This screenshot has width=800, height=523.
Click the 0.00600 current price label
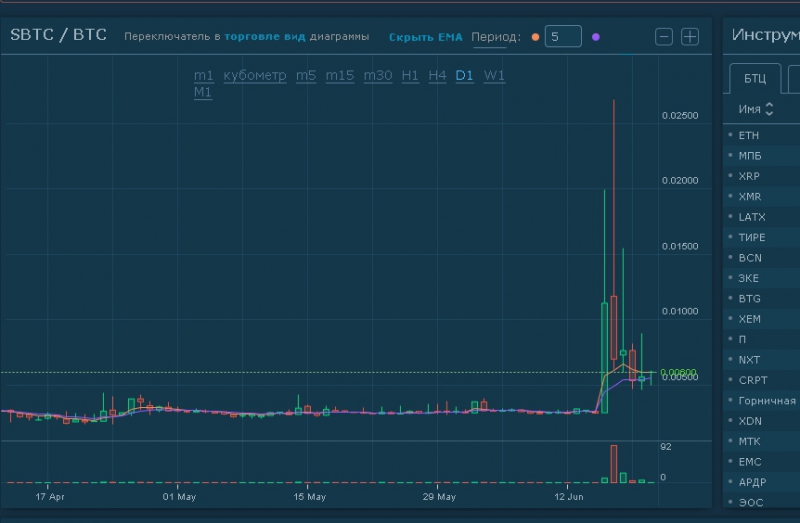[x=678, y=372]
